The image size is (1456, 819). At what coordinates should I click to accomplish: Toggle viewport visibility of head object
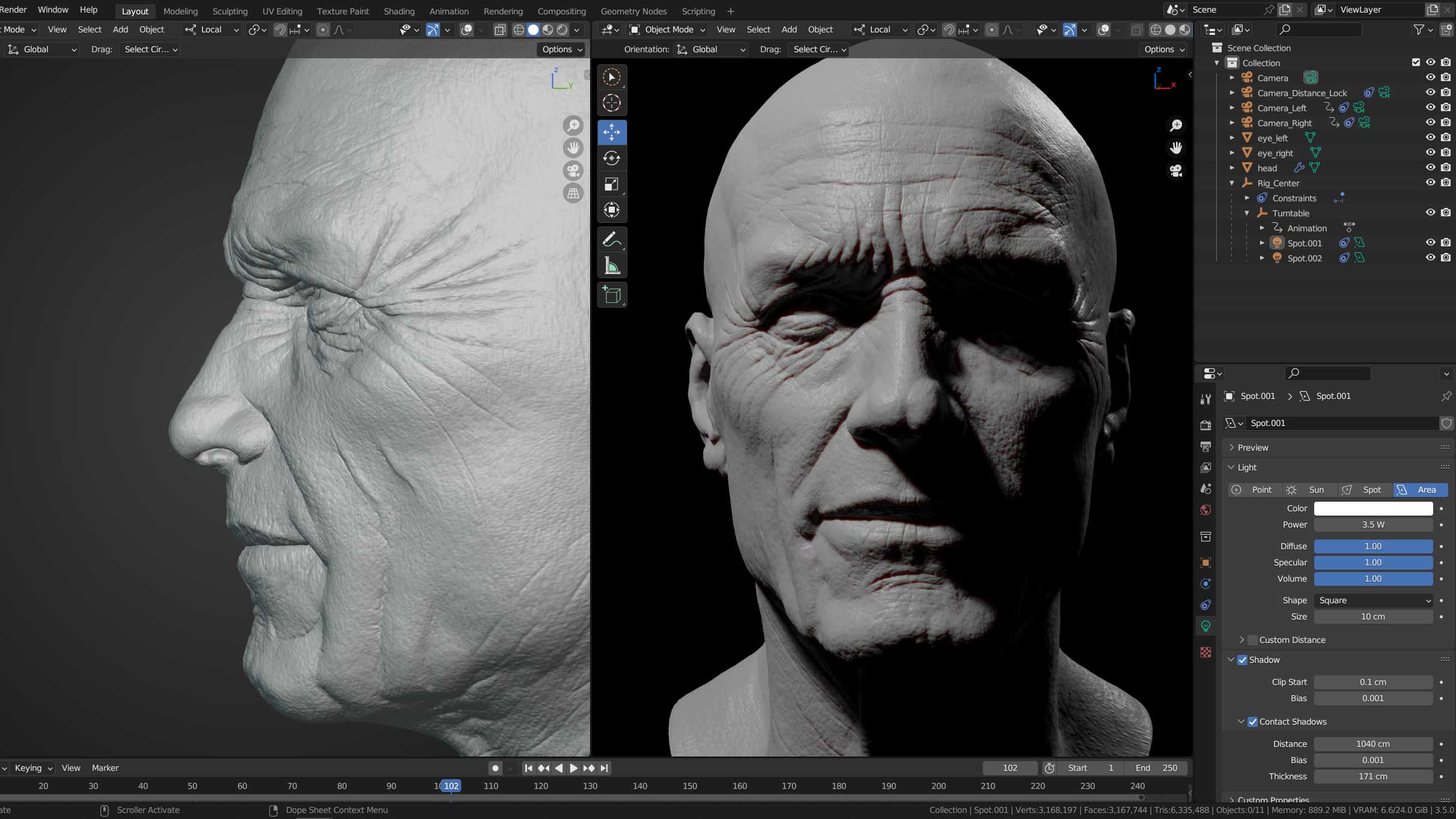(x=1430, y=168)
